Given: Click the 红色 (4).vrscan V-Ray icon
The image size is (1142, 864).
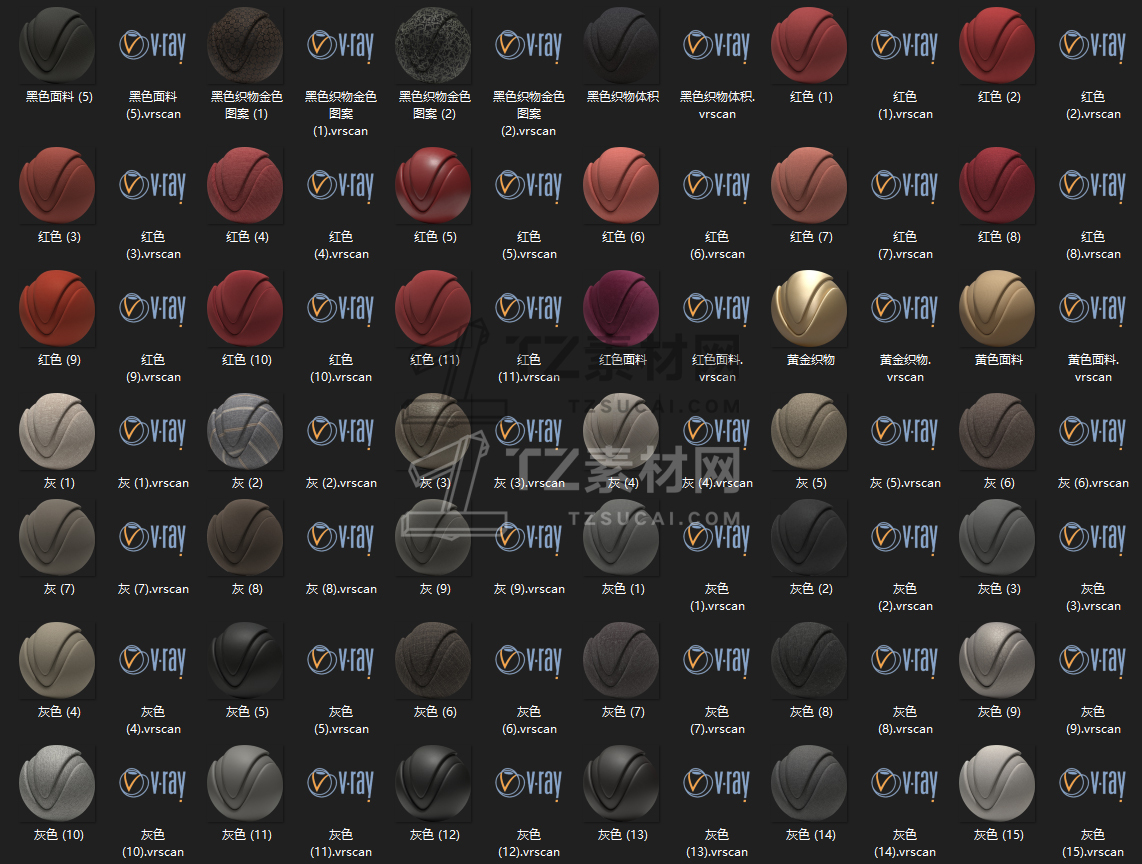Looking at the screenshot, I should (x=340, y=185).
